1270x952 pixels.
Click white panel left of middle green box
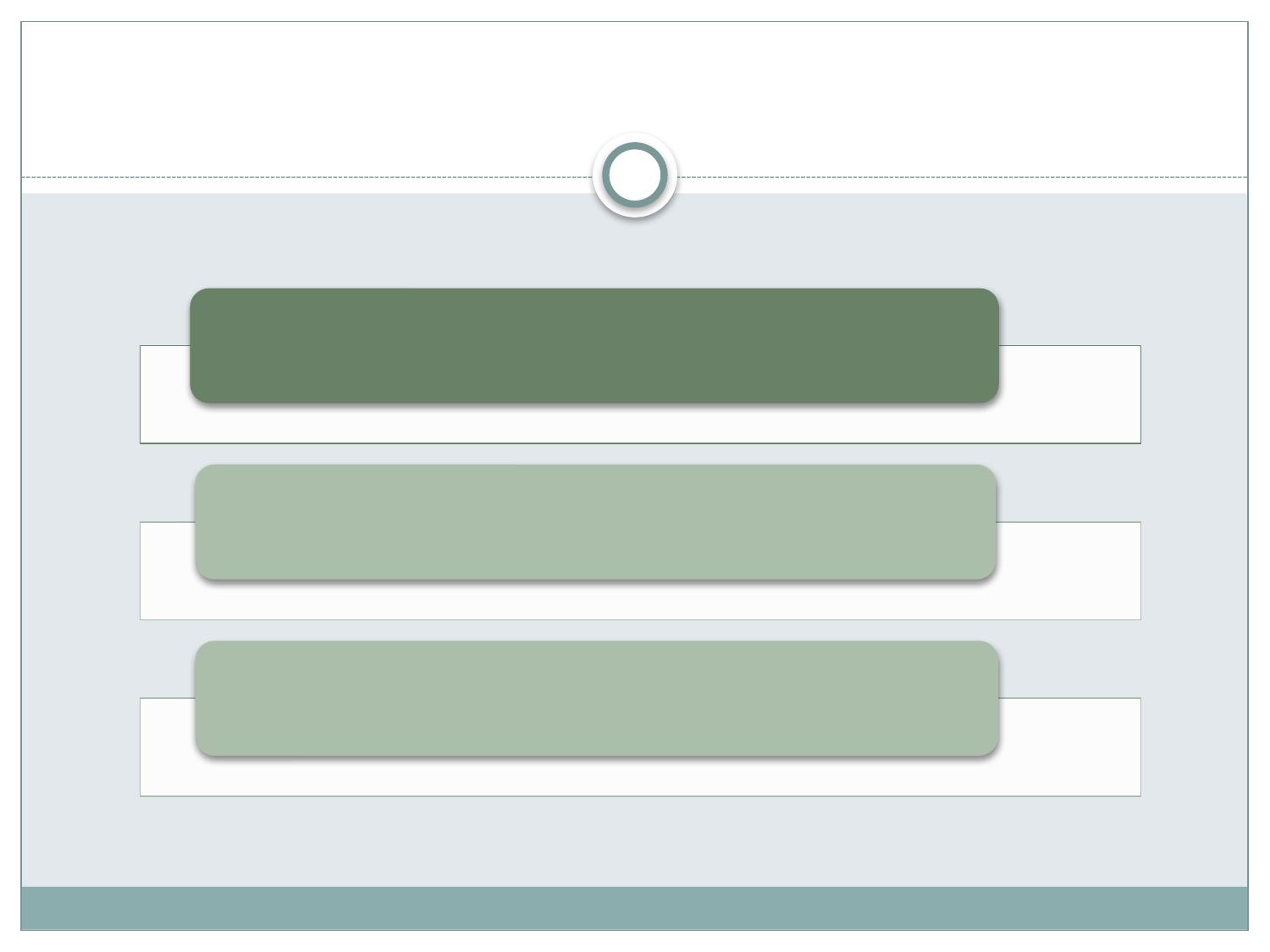[168, 570]
